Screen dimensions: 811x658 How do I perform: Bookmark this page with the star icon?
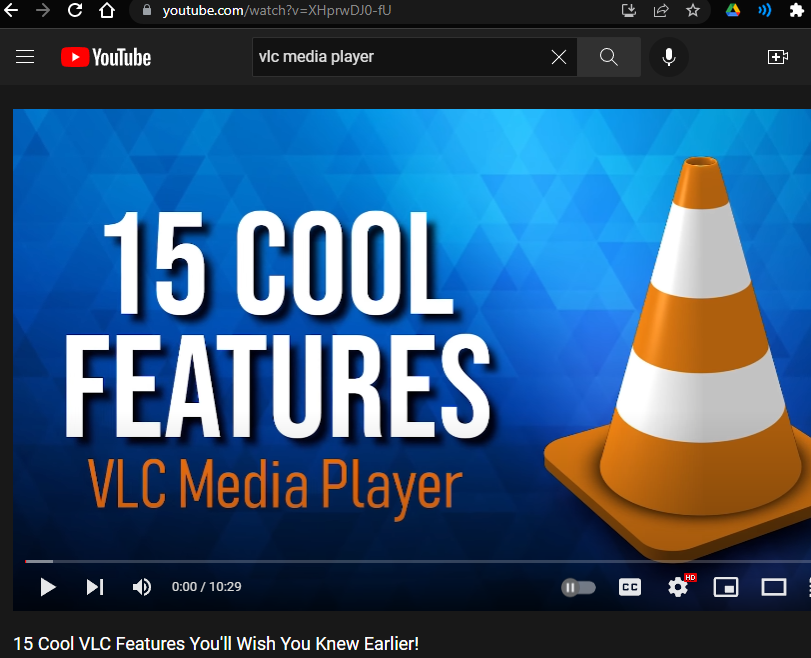click(x=693, y=10)
